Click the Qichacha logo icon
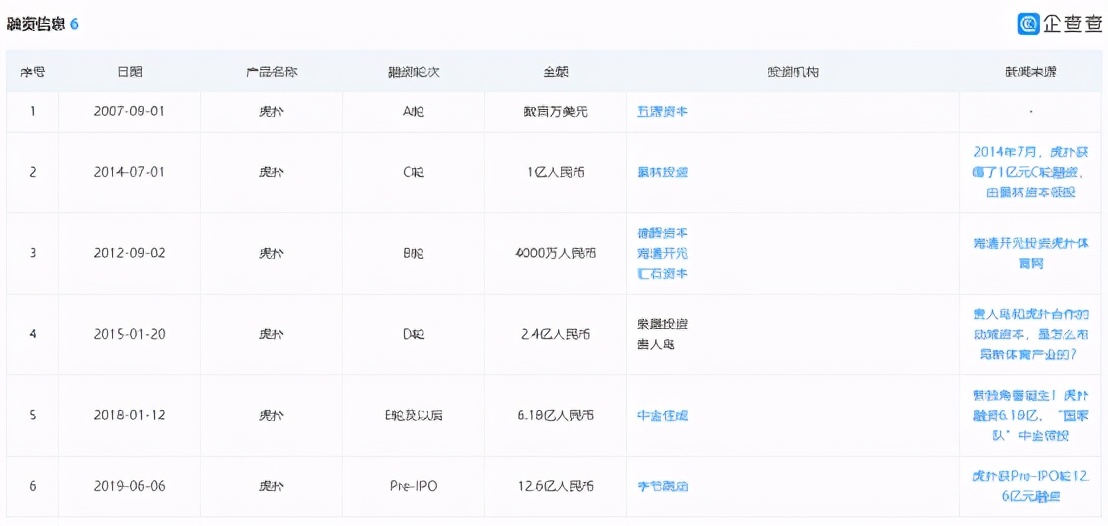The width and height of the screenshot is (1108, 526). (x=1030, y=24)
